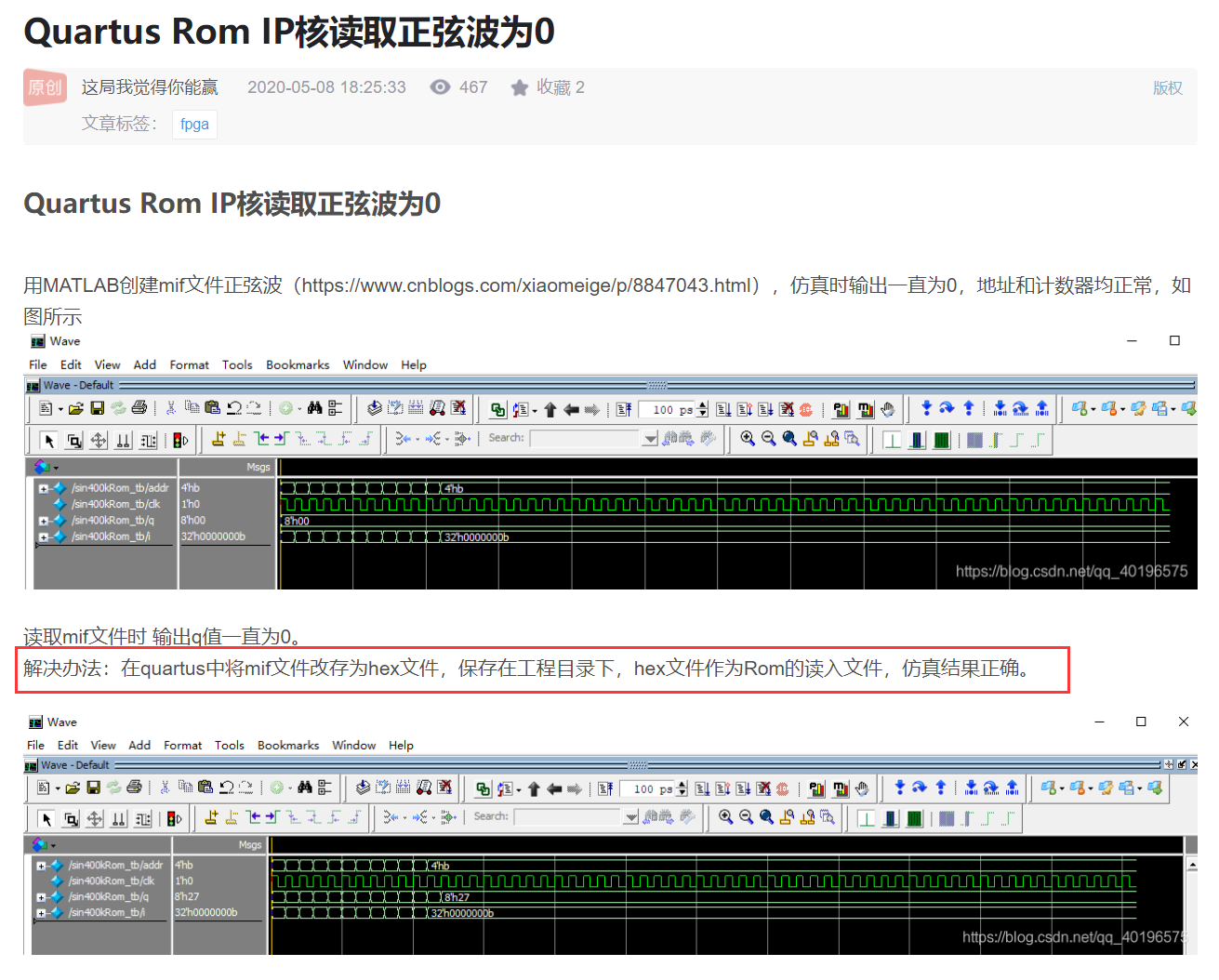Click the Paste clipboard icon in upper Wave toolbar
The width and height of the screenshot is (1219, 980).
point(212,408)
